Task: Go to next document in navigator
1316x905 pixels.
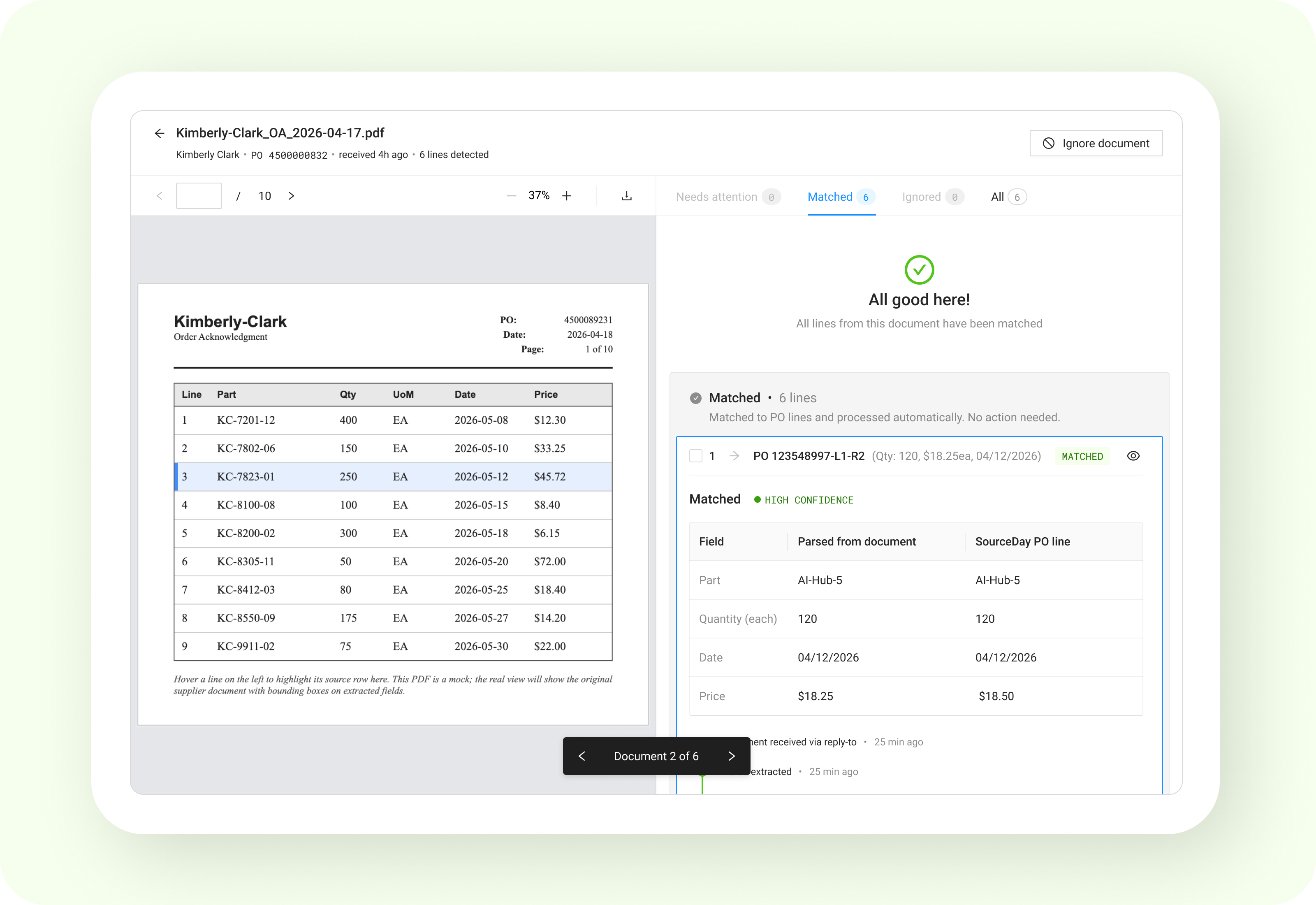Action: click(x=731, y=756)
